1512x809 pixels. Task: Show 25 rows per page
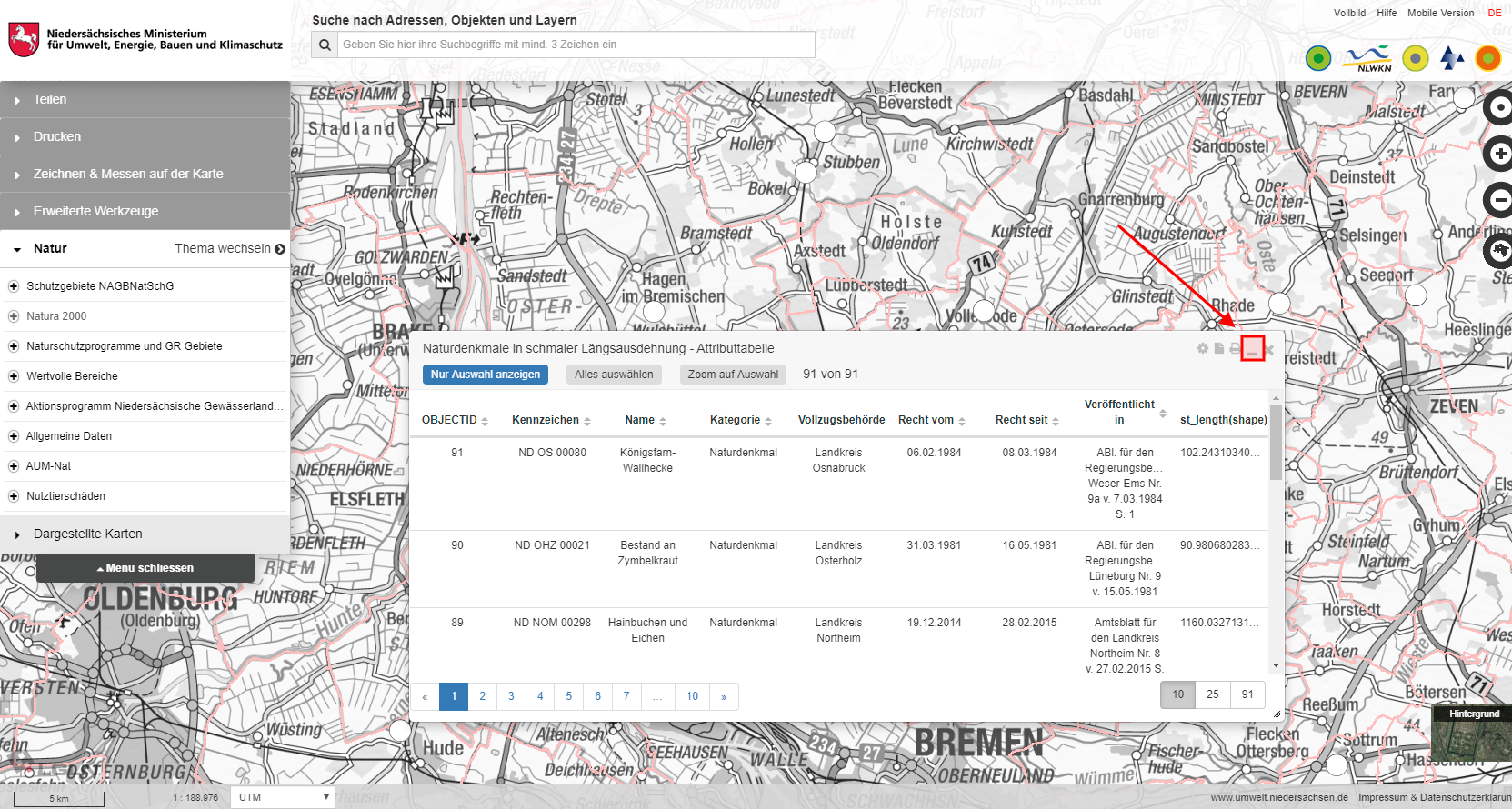pos(1212,694)
